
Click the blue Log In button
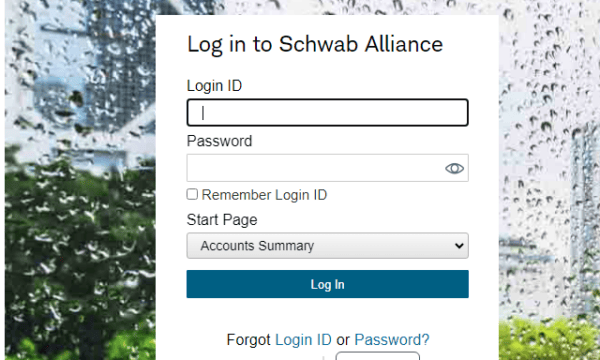pos(327,284)
